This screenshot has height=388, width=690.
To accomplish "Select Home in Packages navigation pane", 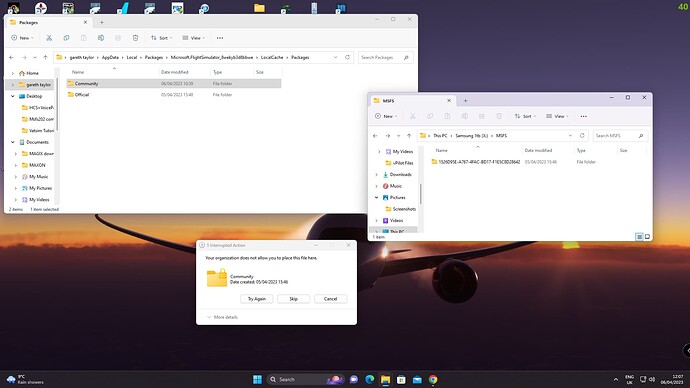I will click(x=32, y=73).
